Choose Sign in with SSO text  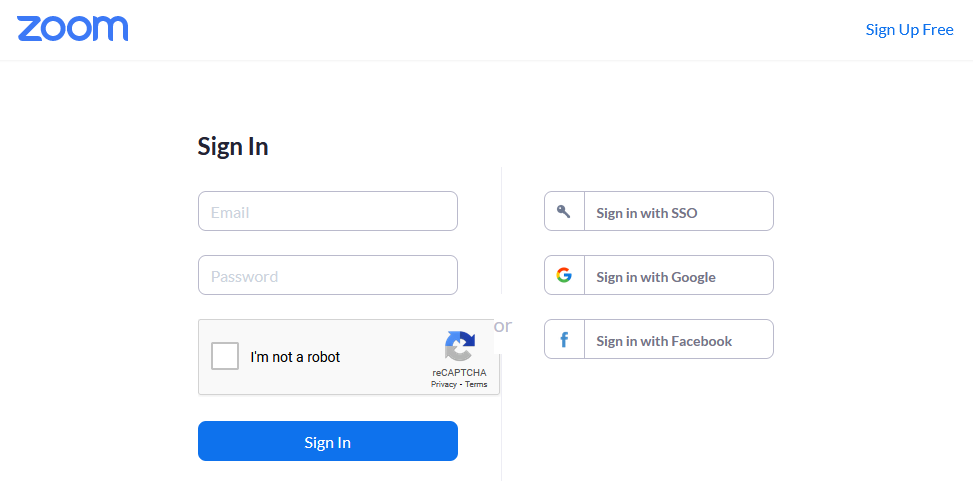coord(646,213)
